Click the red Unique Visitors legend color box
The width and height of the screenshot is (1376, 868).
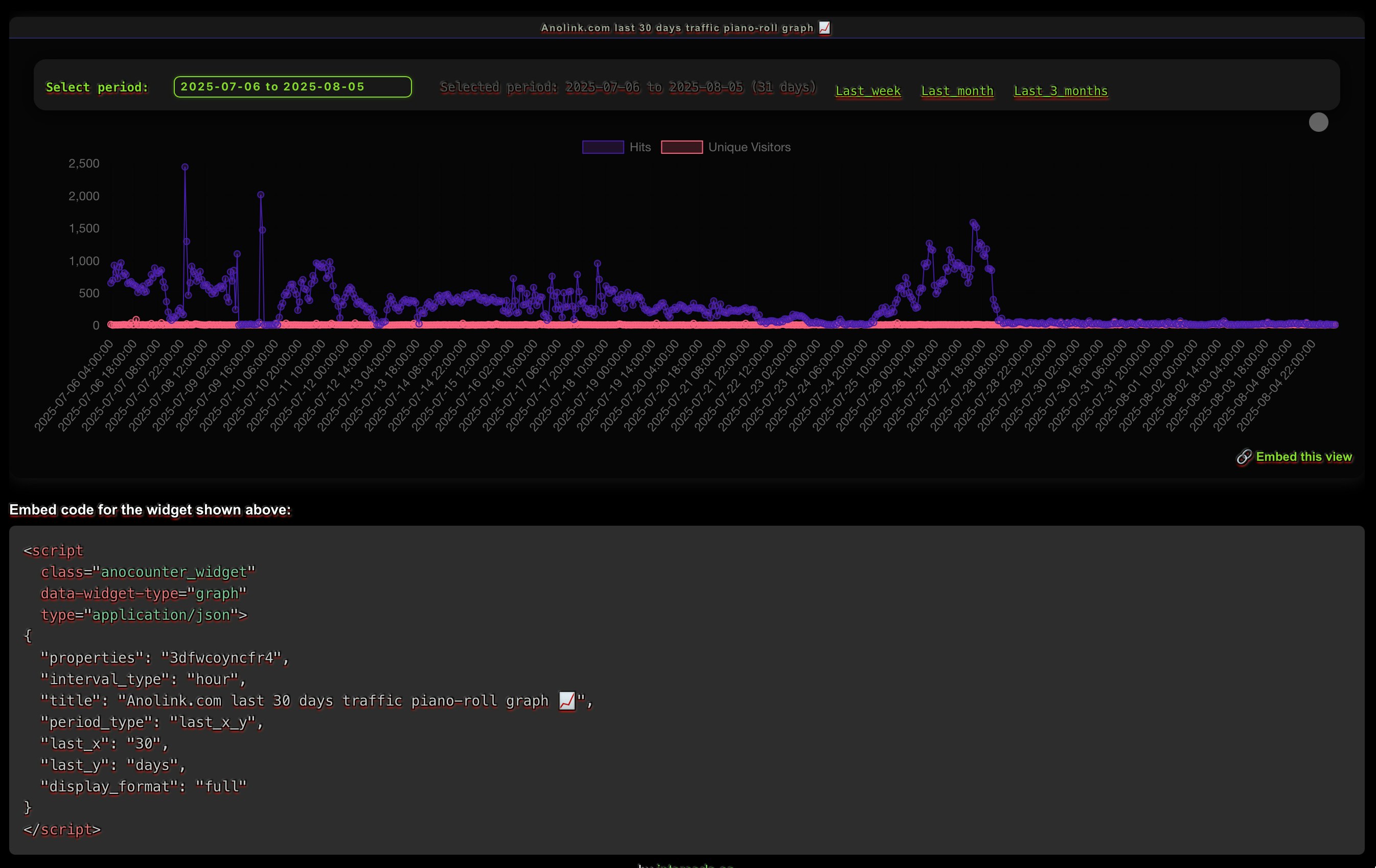click(x=682, y=147)
